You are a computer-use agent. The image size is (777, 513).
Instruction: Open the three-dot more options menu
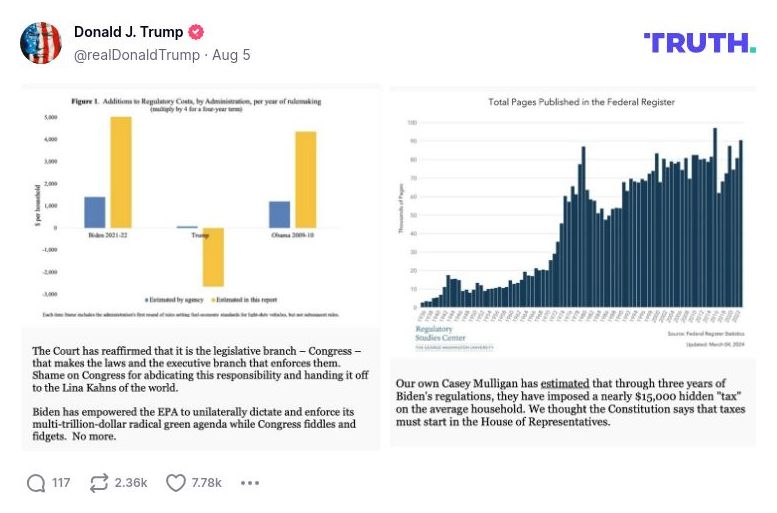pos(250,483)
